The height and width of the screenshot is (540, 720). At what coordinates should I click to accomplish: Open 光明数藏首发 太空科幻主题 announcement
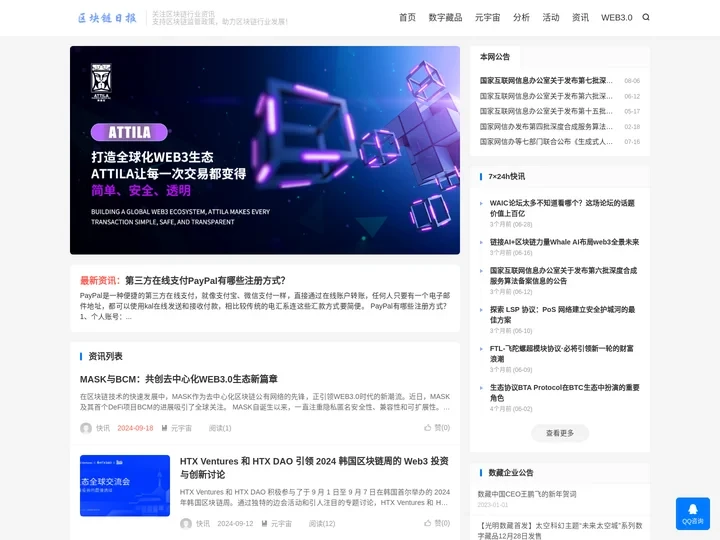[x=560, y=530]
